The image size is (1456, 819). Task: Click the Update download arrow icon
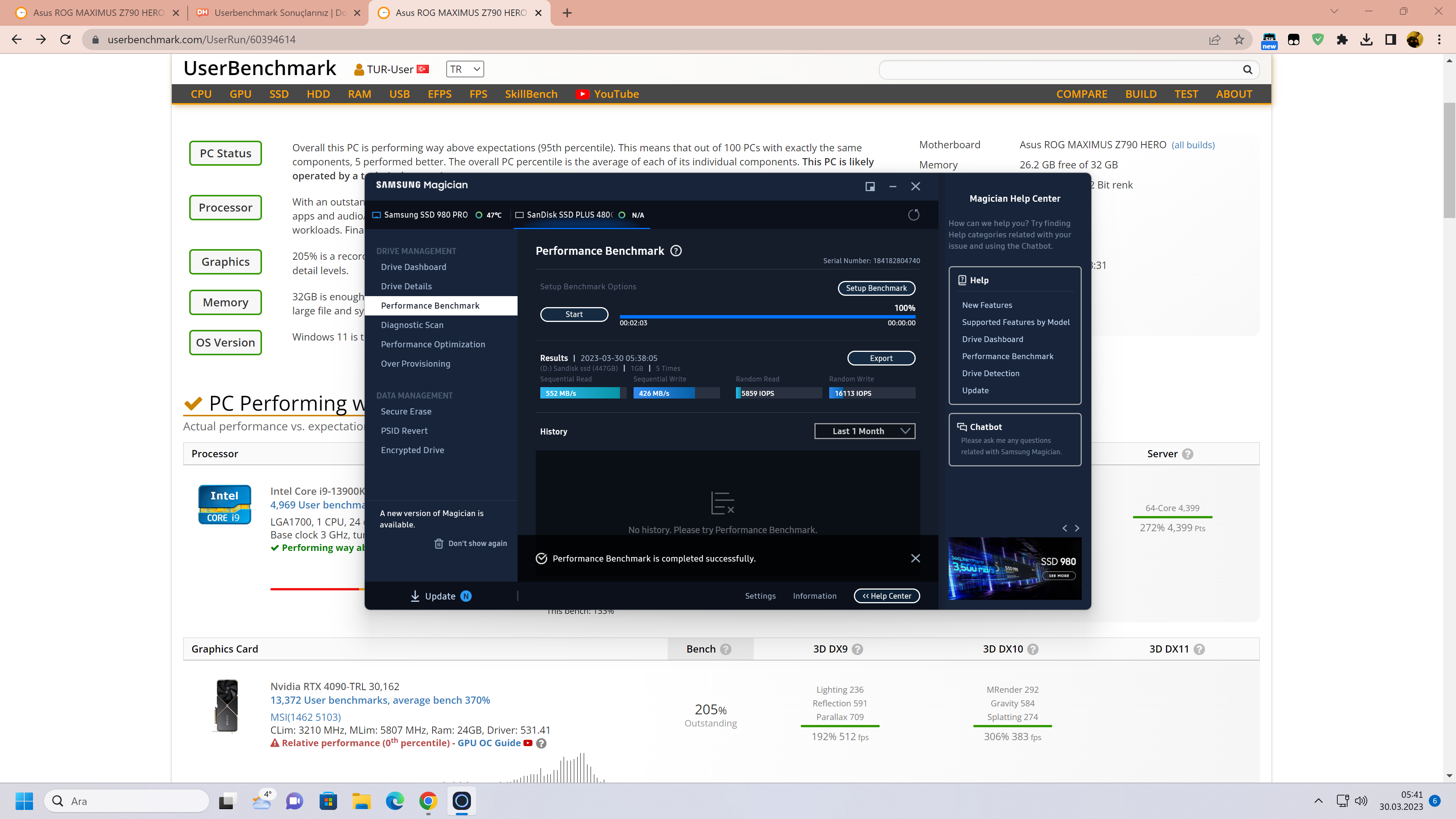(415, 596)
